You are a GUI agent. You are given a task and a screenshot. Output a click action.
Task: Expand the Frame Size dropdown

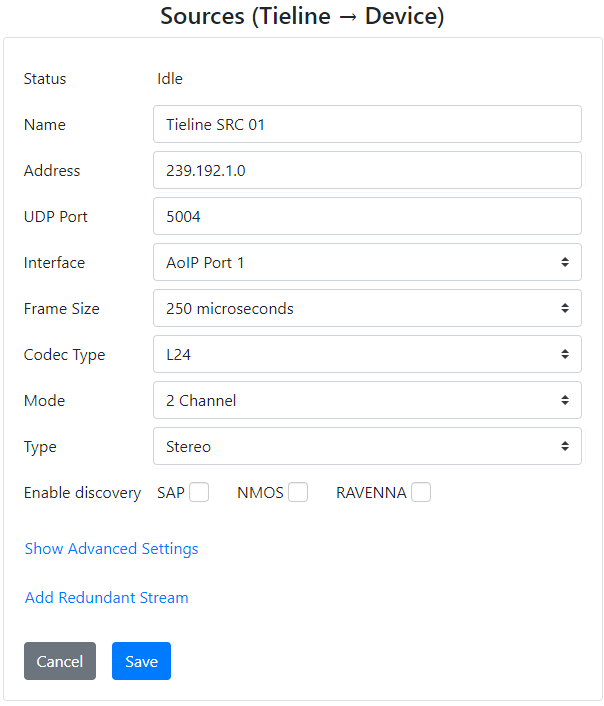[x=367, y=309]
